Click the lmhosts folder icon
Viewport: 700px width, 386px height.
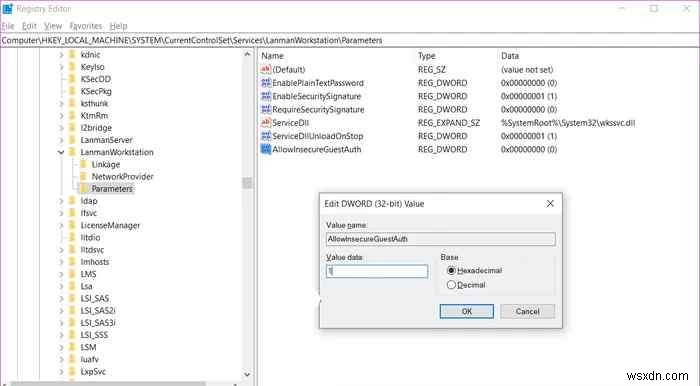pos(72,262)
